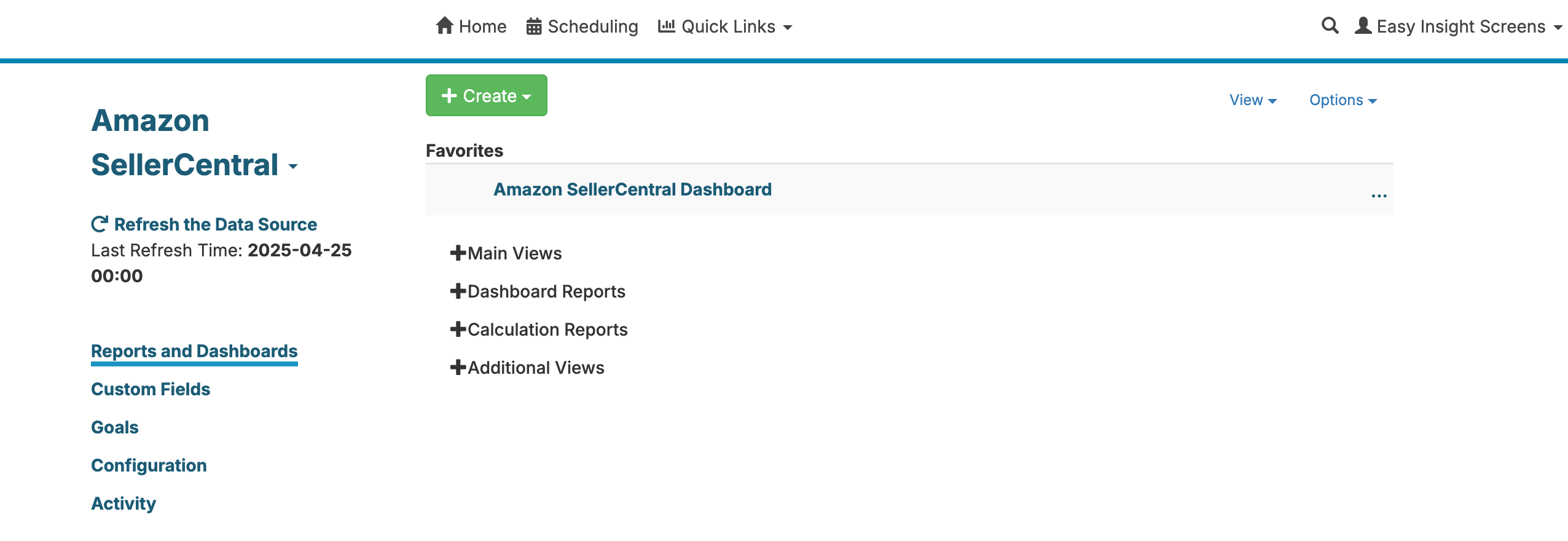Click the Home icon in the top navigation

coord(444,26)
